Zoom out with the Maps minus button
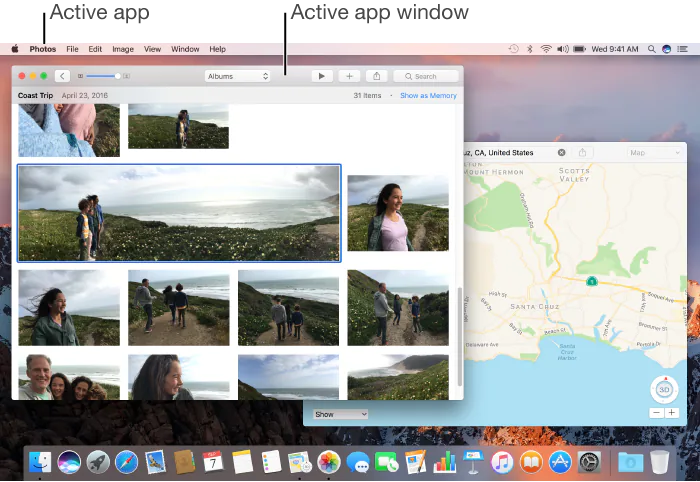700x482 pixels. coord(656,413)
